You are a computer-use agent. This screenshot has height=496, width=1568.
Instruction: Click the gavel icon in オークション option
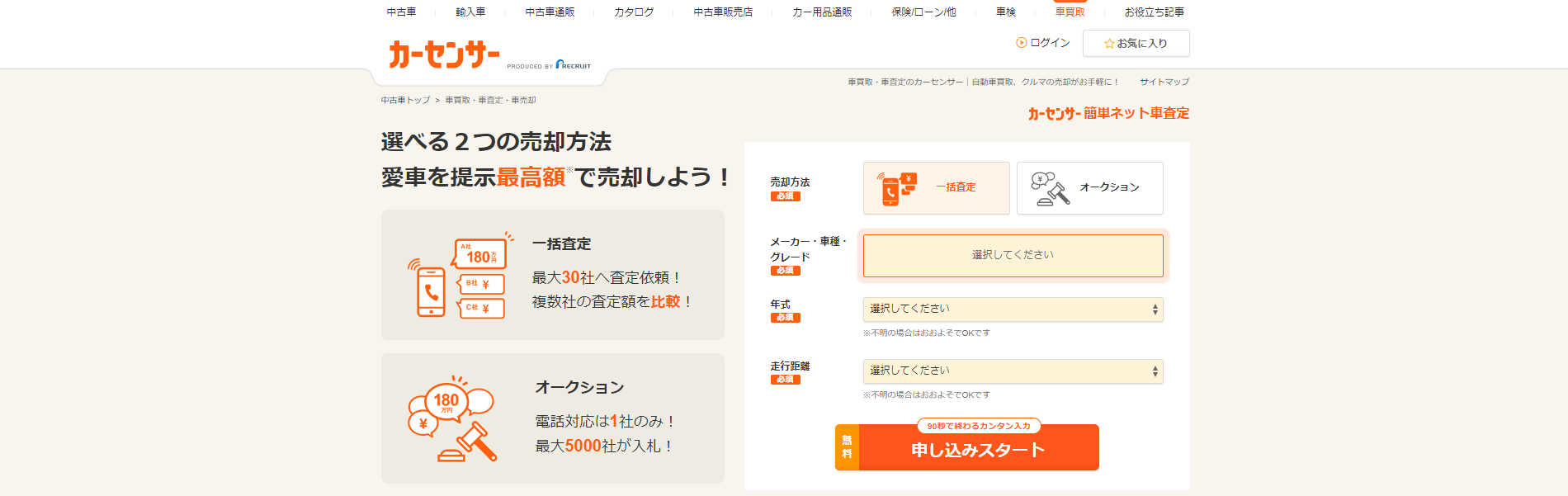point(1050,188)
